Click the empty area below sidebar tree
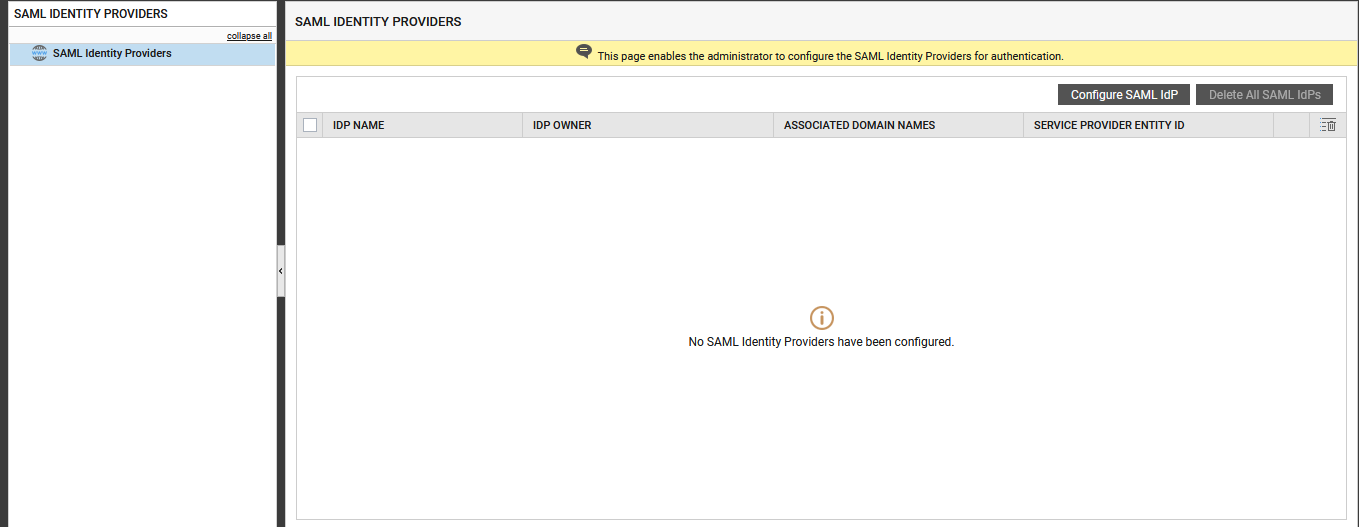 click(x=140, y=300)
